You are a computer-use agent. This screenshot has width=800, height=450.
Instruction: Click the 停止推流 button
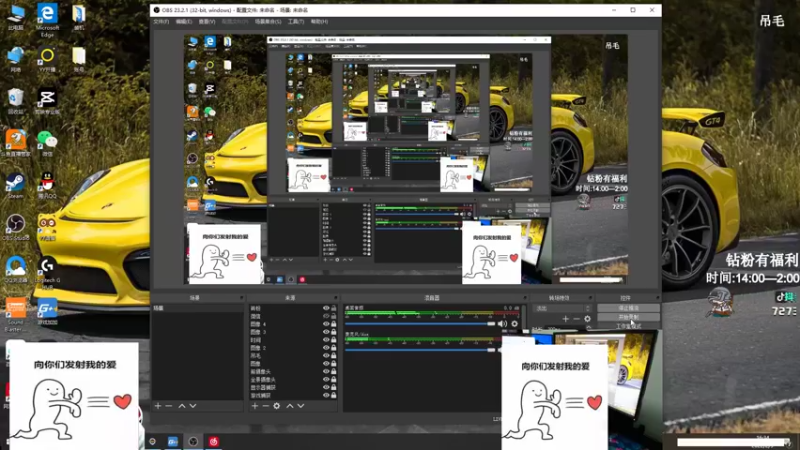click(x=628, y=308)
